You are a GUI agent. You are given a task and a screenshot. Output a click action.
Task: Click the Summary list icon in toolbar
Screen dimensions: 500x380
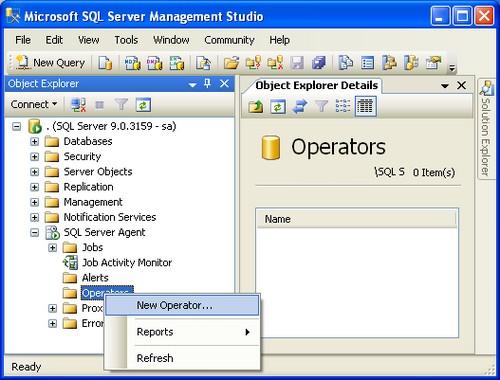tap(367, 63)
